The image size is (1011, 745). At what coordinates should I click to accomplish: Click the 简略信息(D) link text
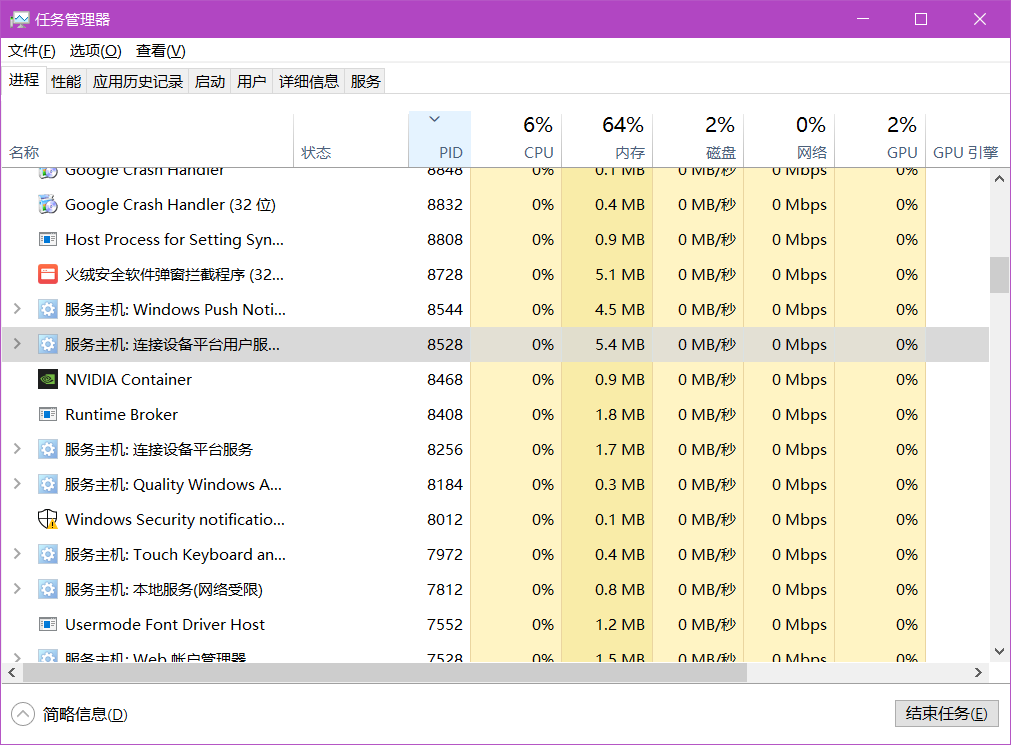tap(85, 714)
